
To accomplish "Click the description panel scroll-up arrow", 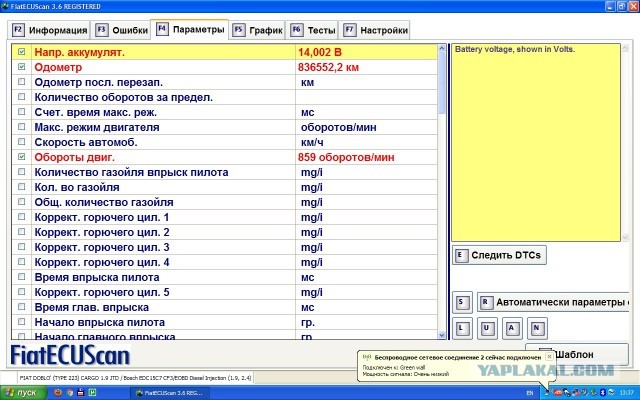I will [x=624, y=49].
